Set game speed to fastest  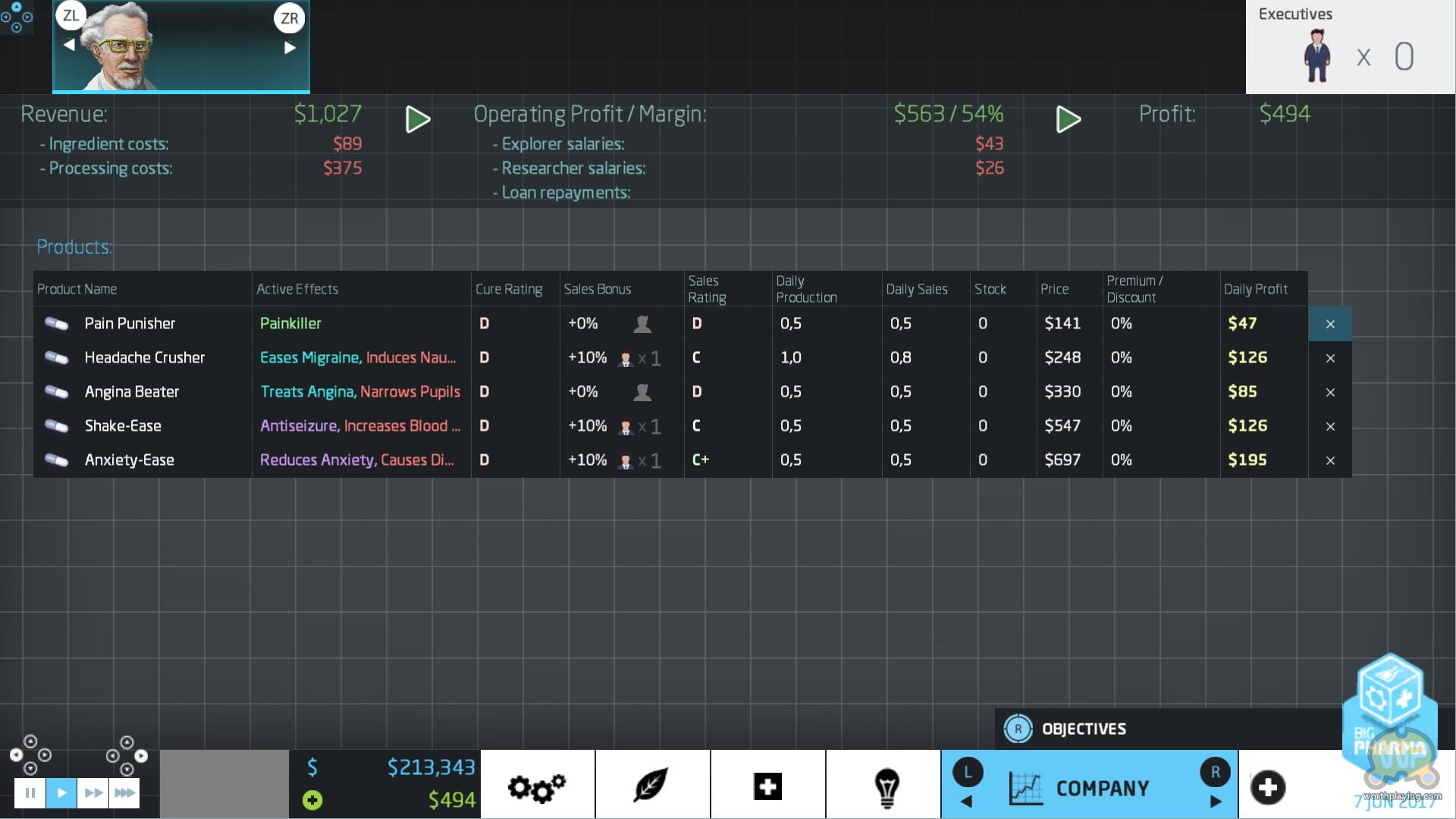point(124,793)
